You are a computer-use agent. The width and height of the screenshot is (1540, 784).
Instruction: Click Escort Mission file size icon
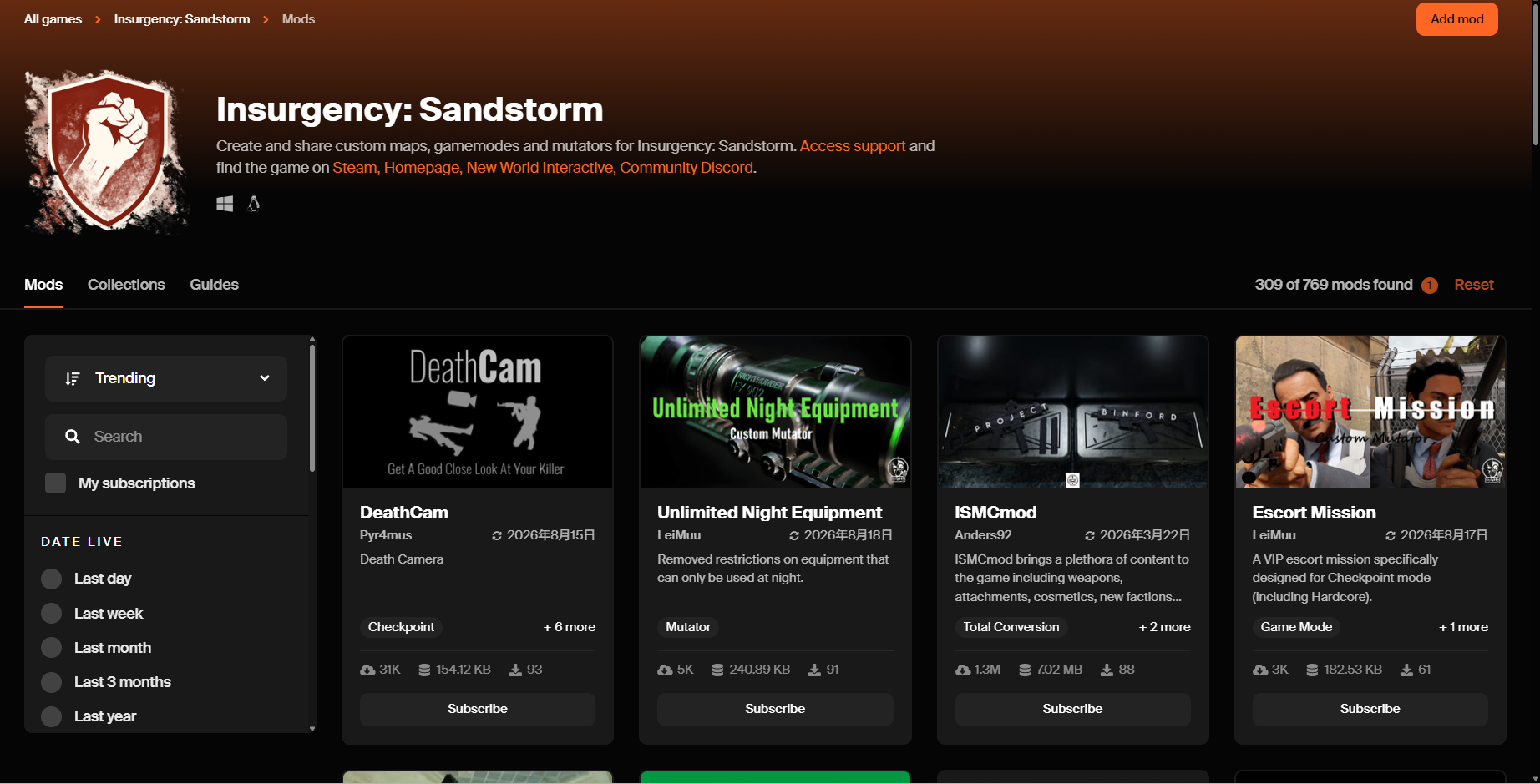[x=1312, y=670]
